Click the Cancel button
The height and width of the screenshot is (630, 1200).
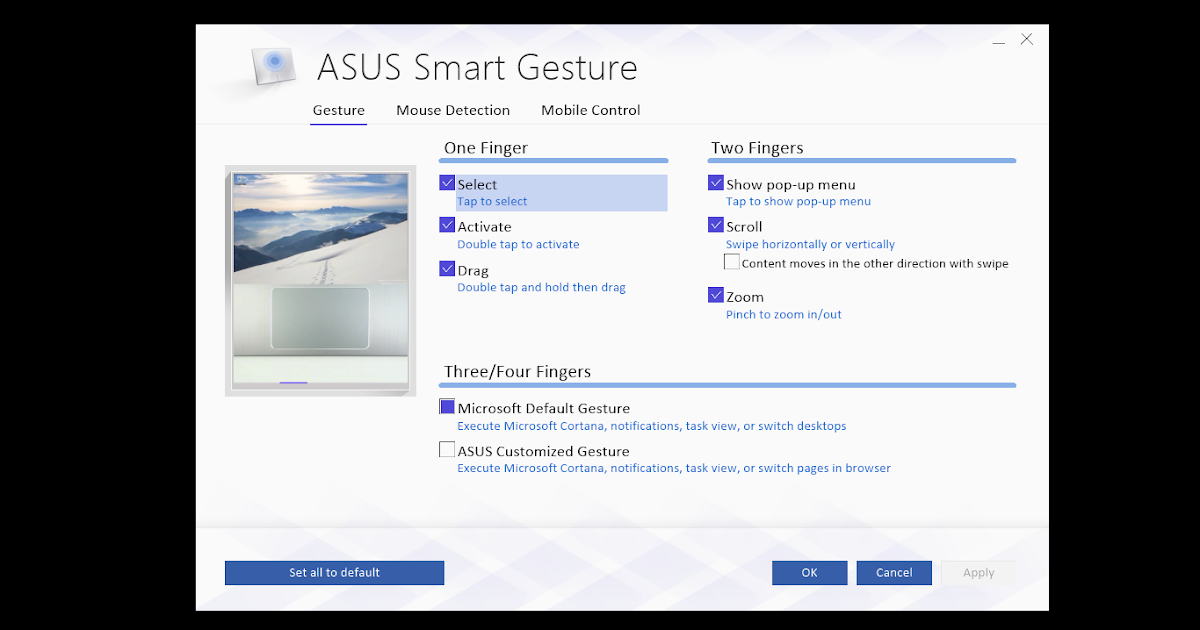coord(894,573)
